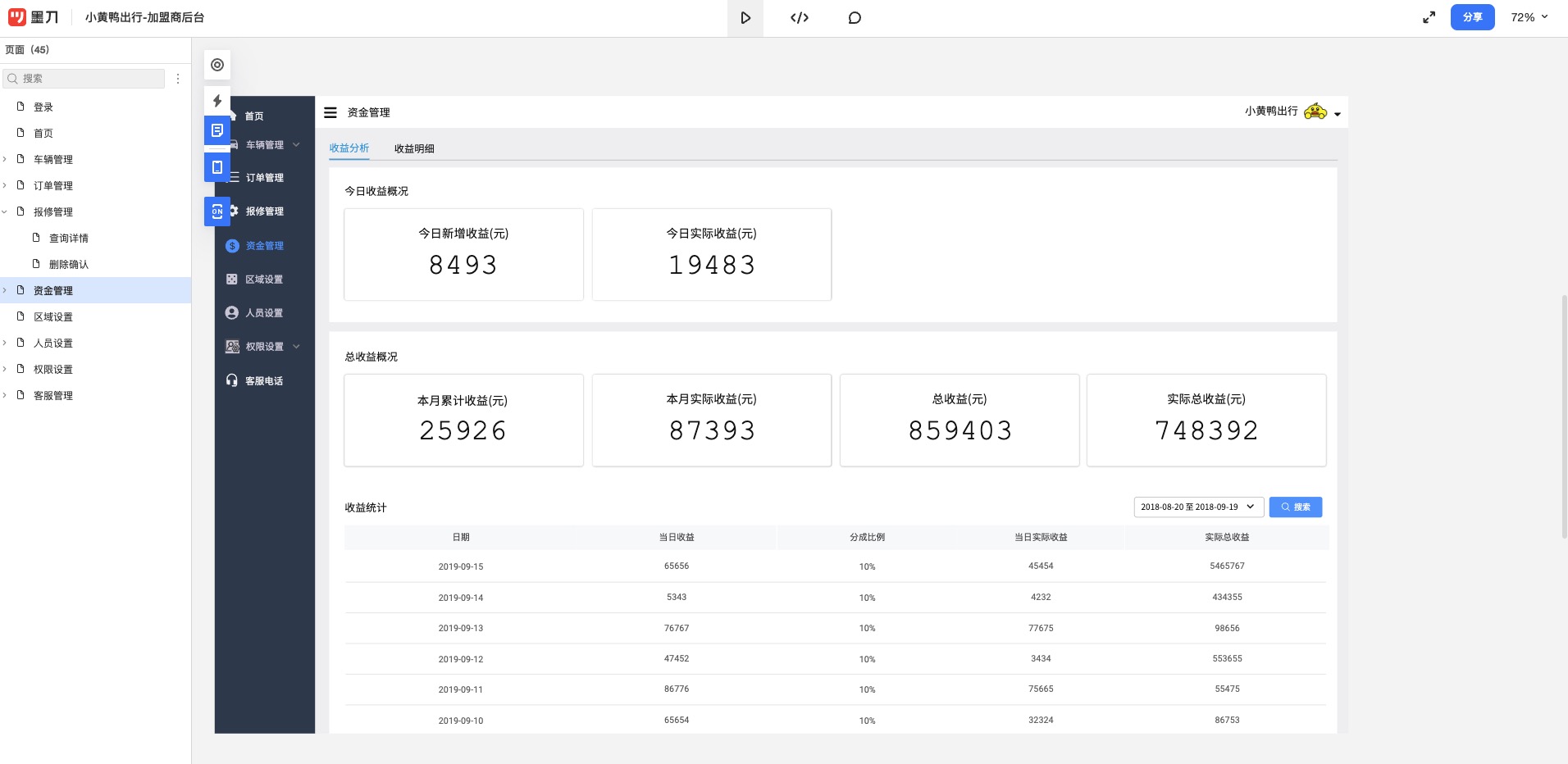Toggle the phone device frame icon
Image resolution: width=1568 pixels, height=764 pixels.
point(217,167)
